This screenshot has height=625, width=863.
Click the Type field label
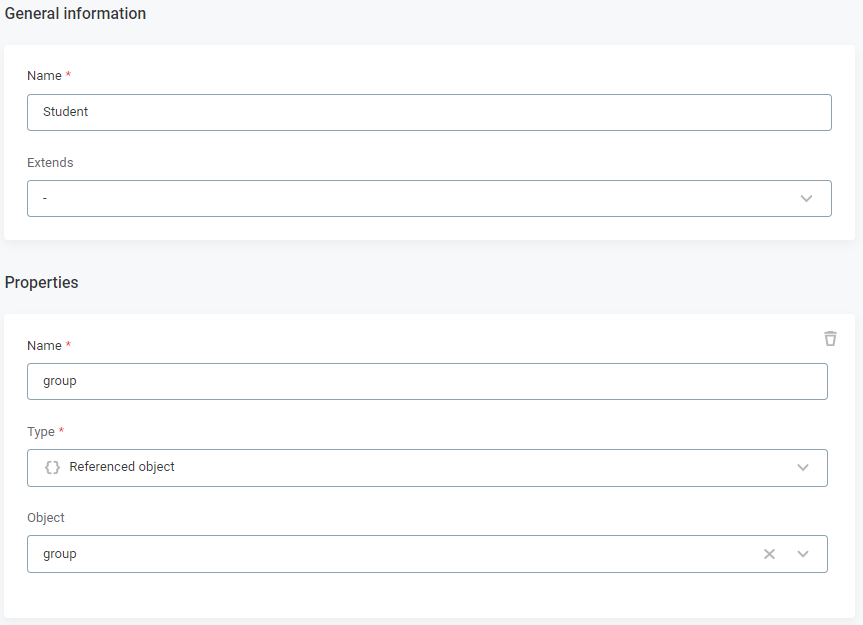click(43, 431)
